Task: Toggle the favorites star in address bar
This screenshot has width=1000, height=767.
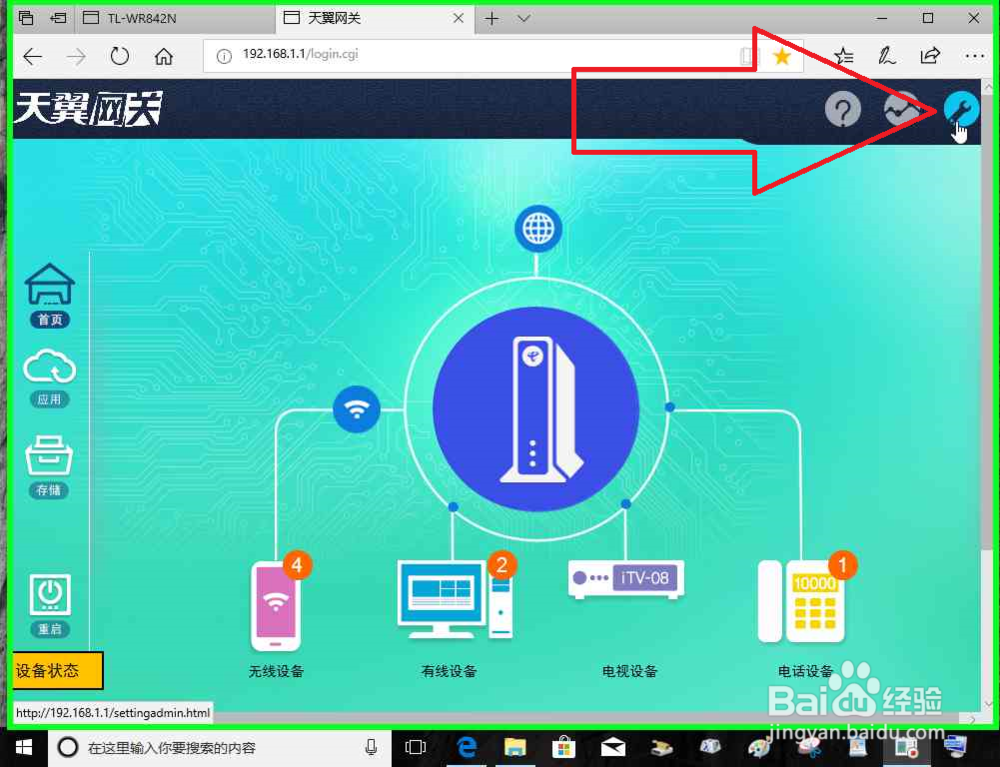Action: 781,56
